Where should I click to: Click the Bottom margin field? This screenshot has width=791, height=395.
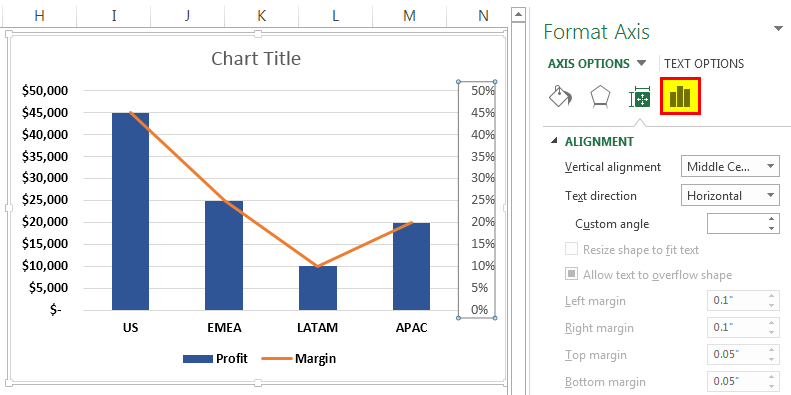pyautogui.click(x=737, y=382)
